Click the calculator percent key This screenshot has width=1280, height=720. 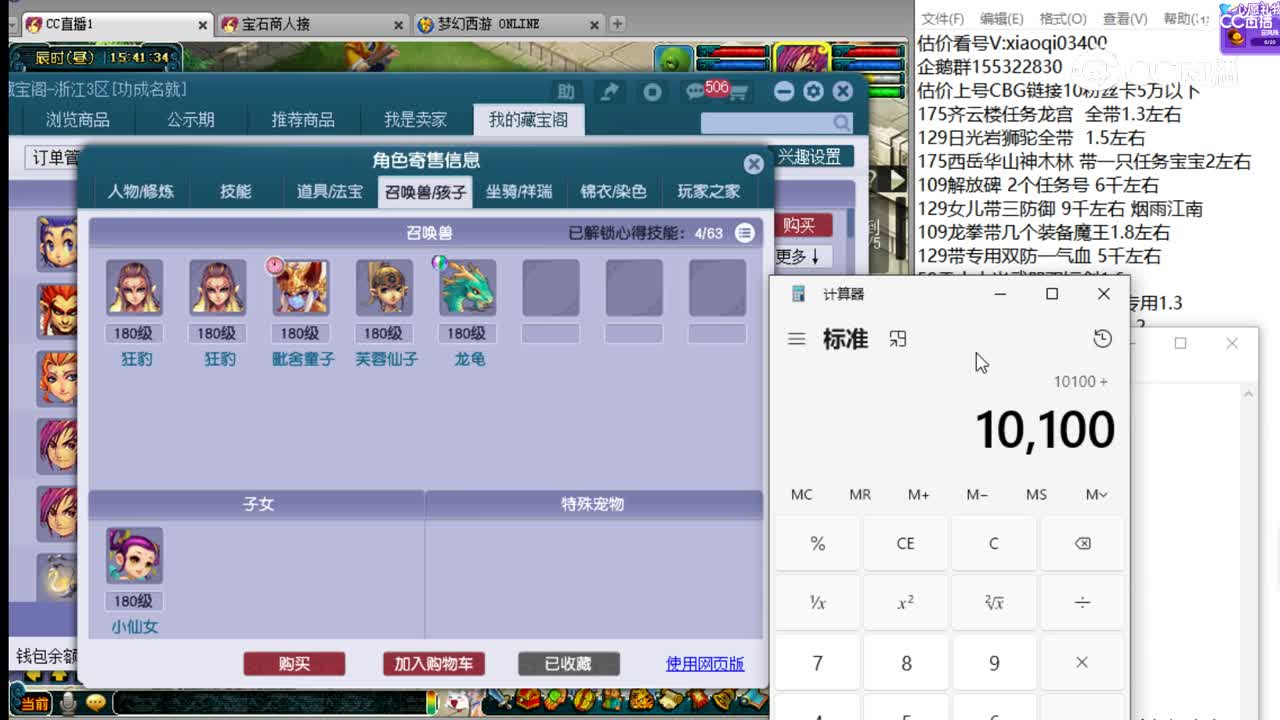tap(817, 543)
